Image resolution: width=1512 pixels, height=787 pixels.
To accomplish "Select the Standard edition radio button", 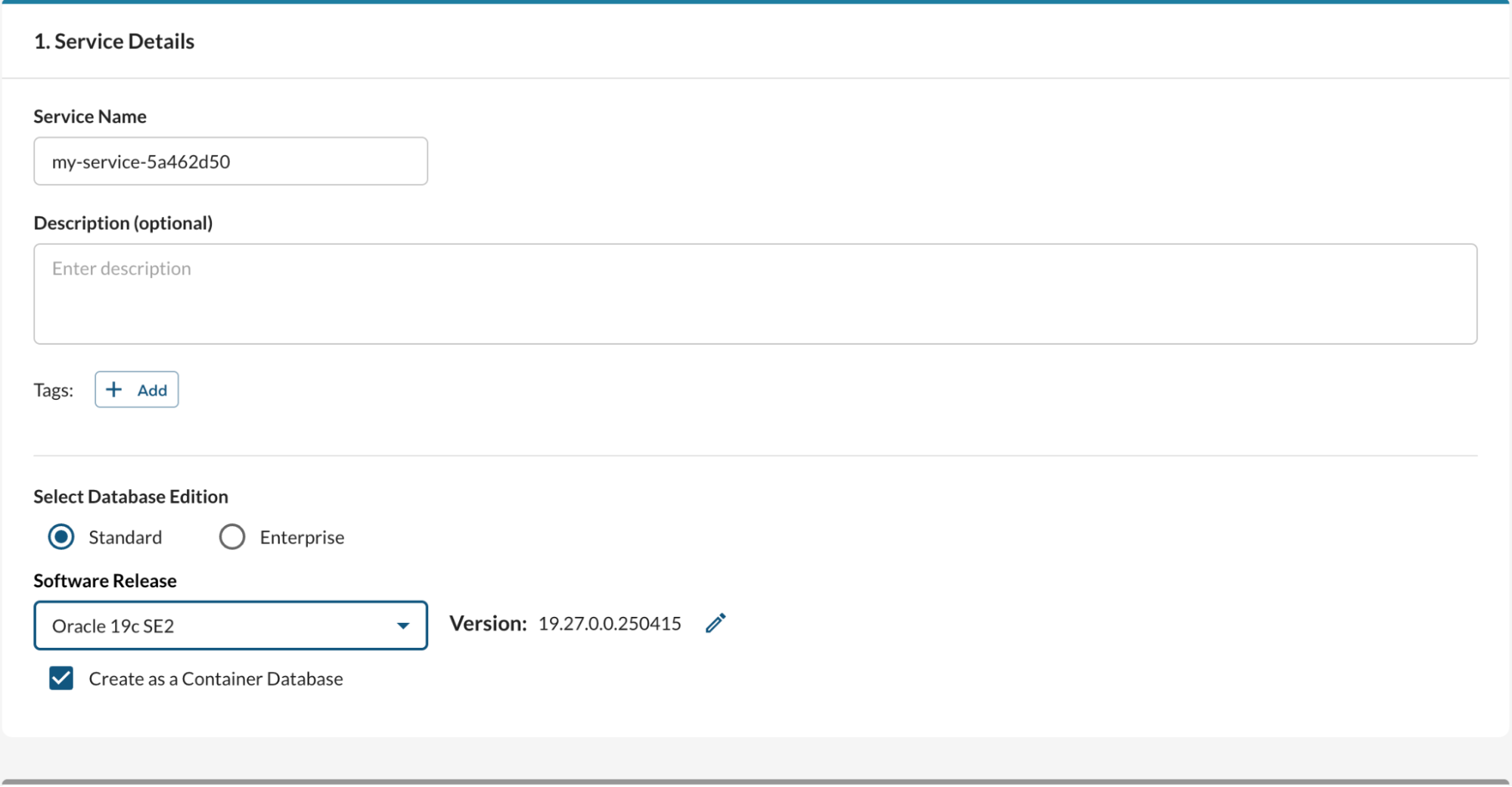I will click(61, 537).
